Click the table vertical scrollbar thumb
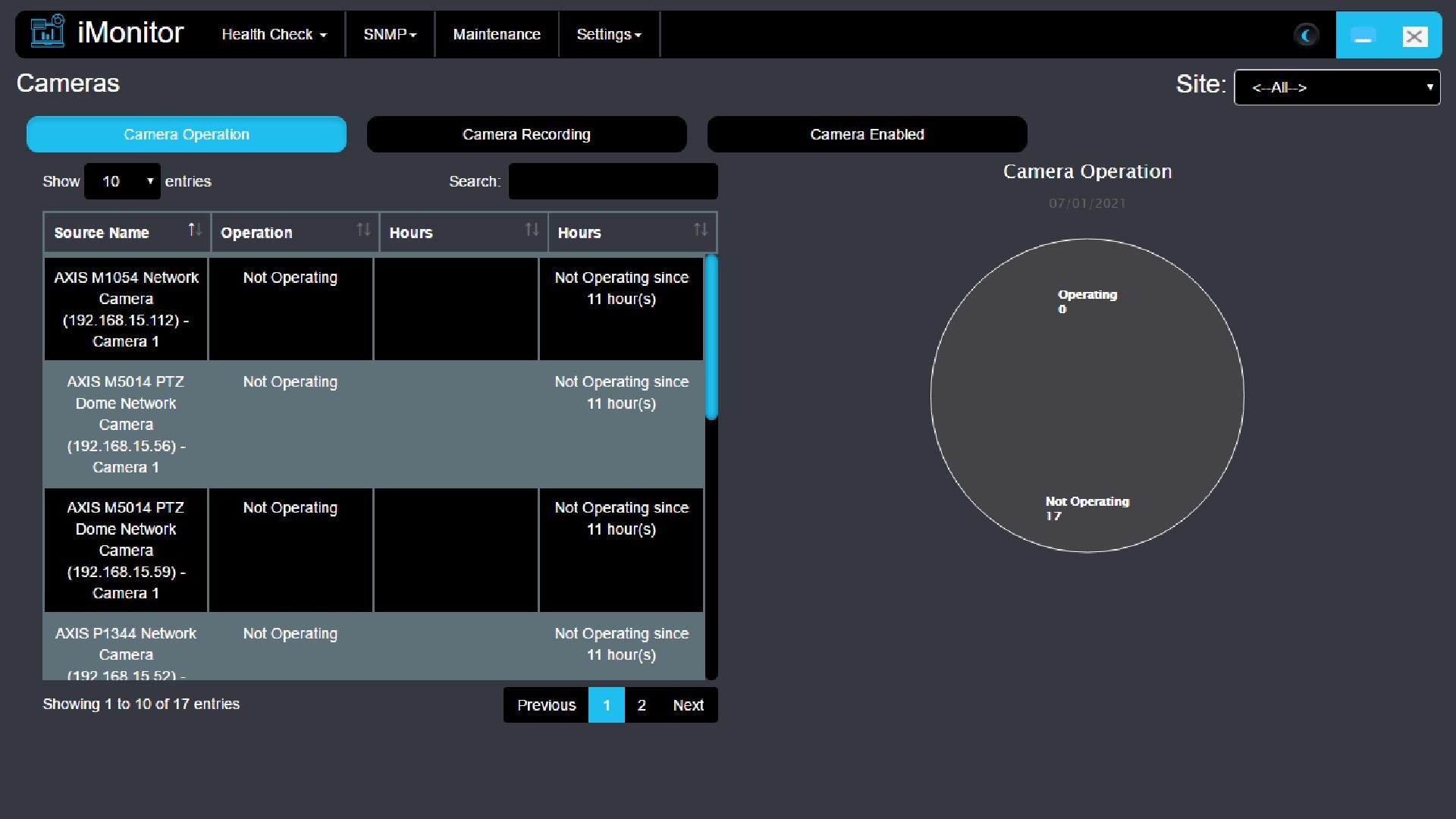1456x819 pixels. click(x=711, y=337)
